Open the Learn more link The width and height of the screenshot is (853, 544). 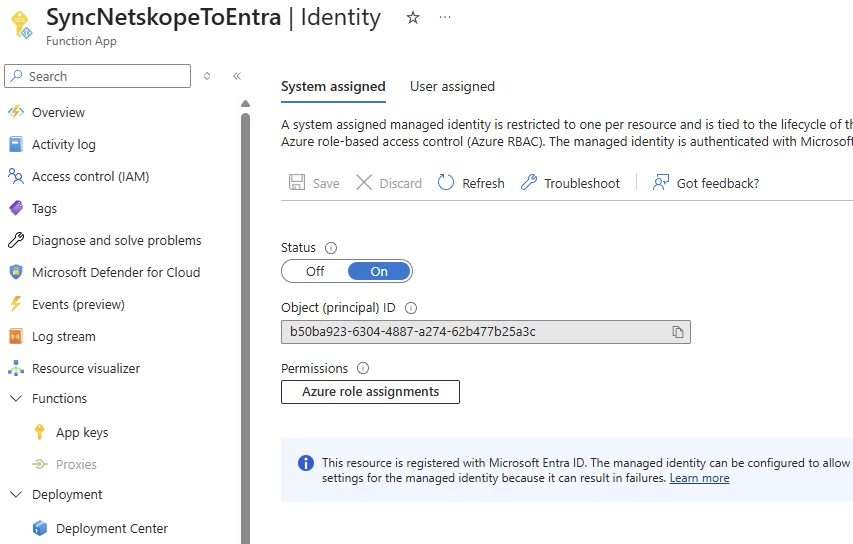click(x=699, y=478)
